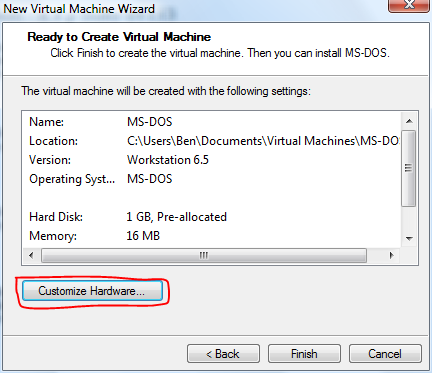The width and height of the screenshot is (432, 373).
Task: Click the vertical scrollbar thumb in the settings list
Action: point(409,168)
